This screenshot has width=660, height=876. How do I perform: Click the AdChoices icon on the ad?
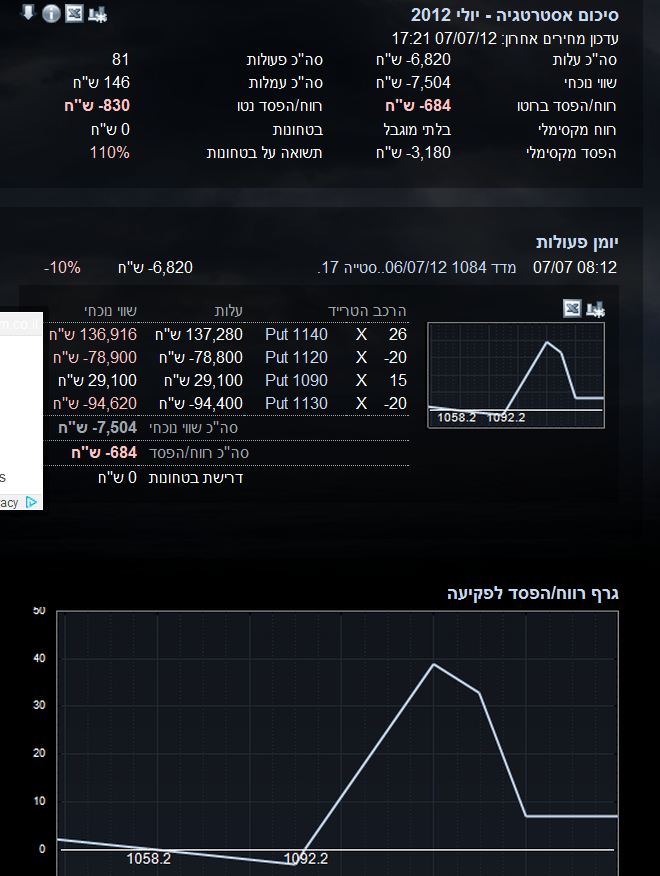pos(32,502)
